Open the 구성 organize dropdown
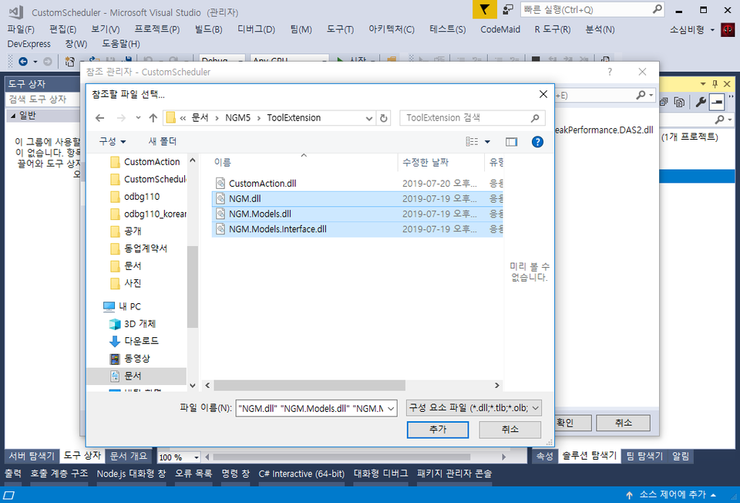The width and height of the screenshot is (740, 503). click(x=112, y=142)
